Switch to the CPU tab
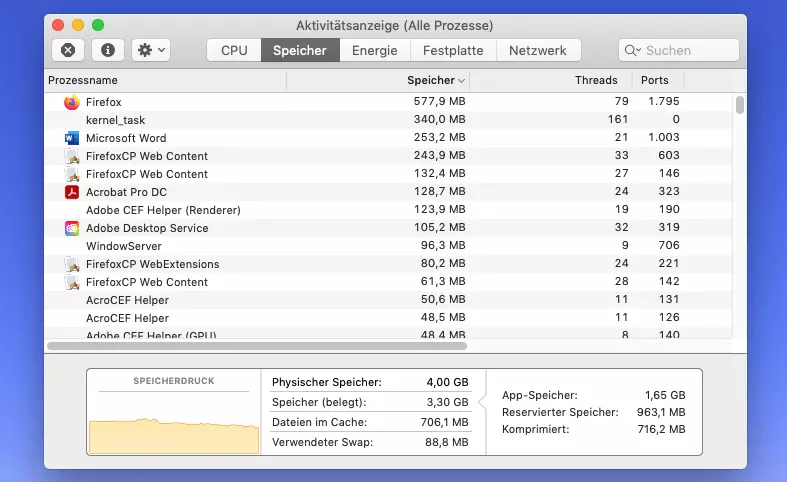787x482 pixels. point(234,50)
